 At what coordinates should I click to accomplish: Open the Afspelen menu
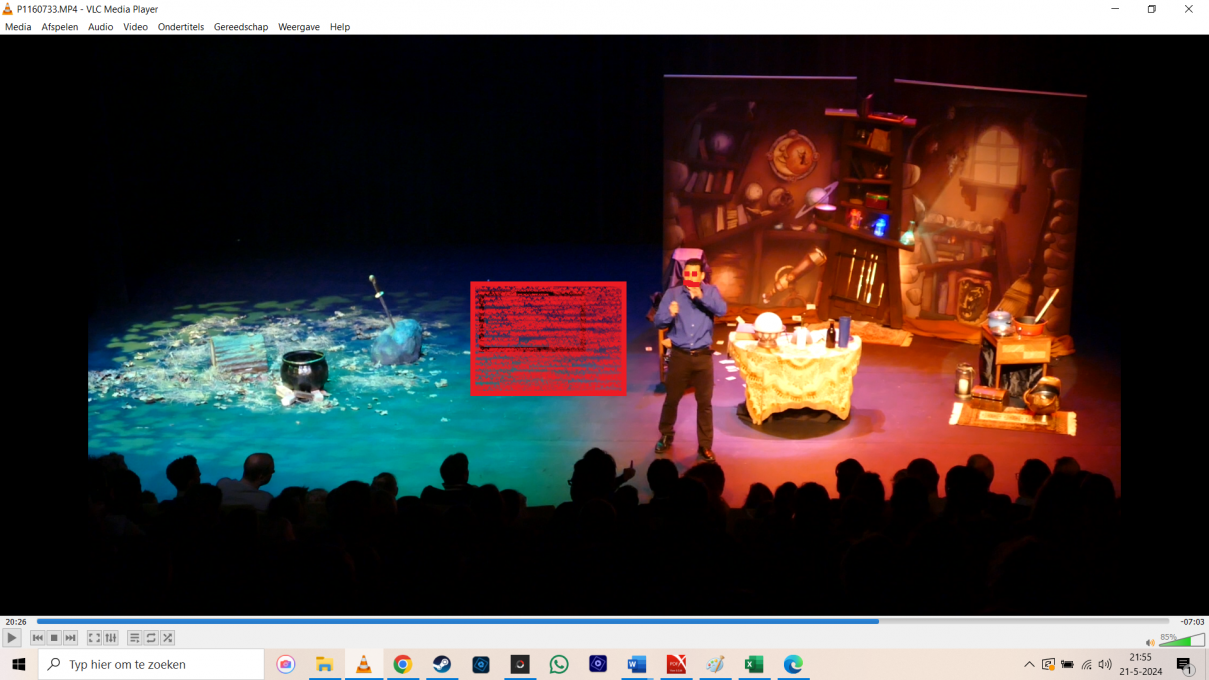click(x=60, y=27)
